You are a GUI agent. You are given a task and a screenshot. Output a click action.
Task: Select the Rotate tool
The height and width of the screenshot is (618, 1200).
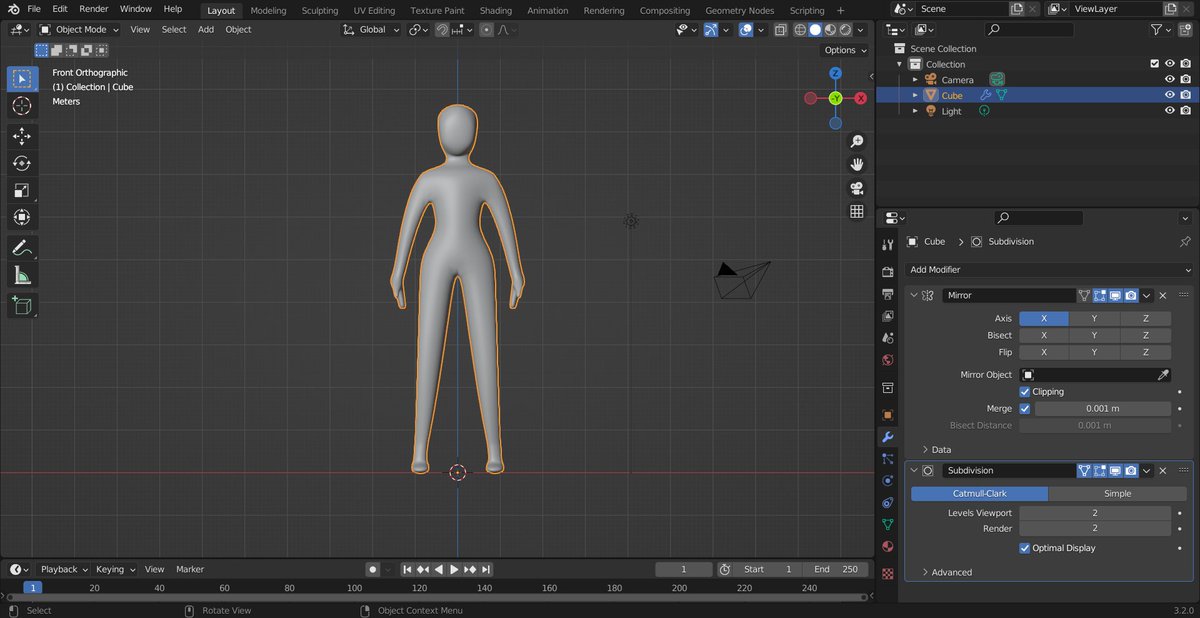coord(22,163)
